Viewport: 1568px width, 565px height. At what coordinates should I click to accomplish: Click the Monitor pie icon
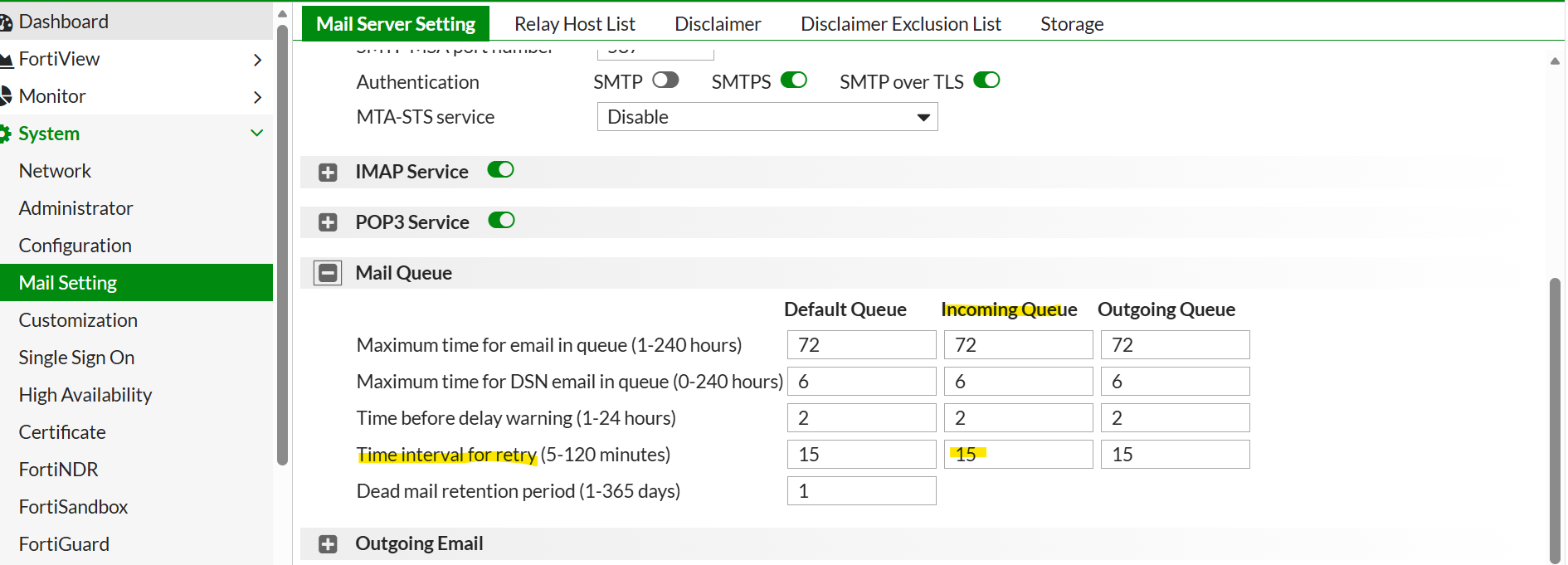point(6,96)
